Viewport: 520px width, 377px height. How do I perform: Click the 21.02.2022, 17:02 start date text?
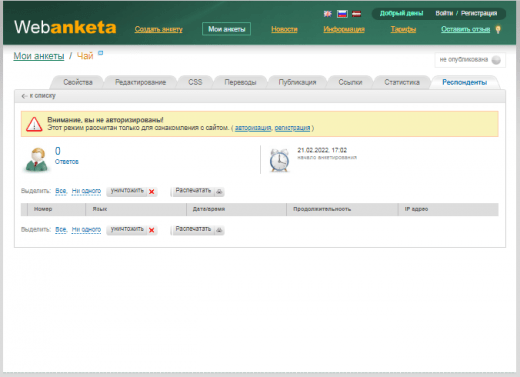click(x=322, y=150)
